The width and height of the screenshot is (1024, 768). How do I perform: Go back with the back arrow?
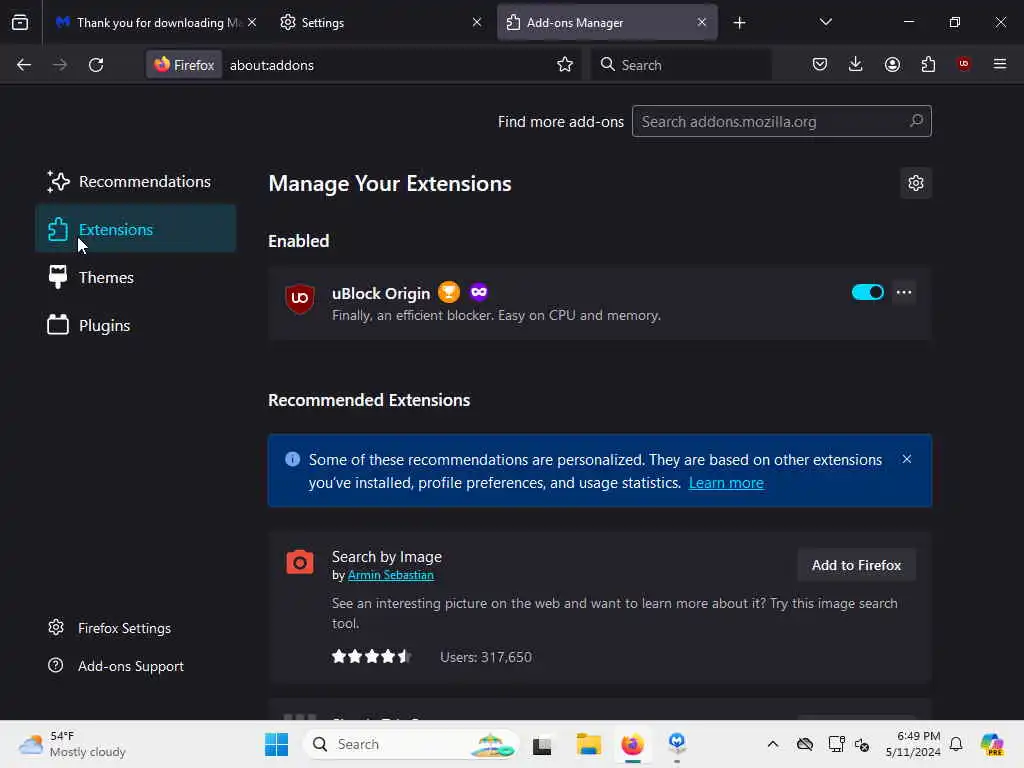coord(24,65)
